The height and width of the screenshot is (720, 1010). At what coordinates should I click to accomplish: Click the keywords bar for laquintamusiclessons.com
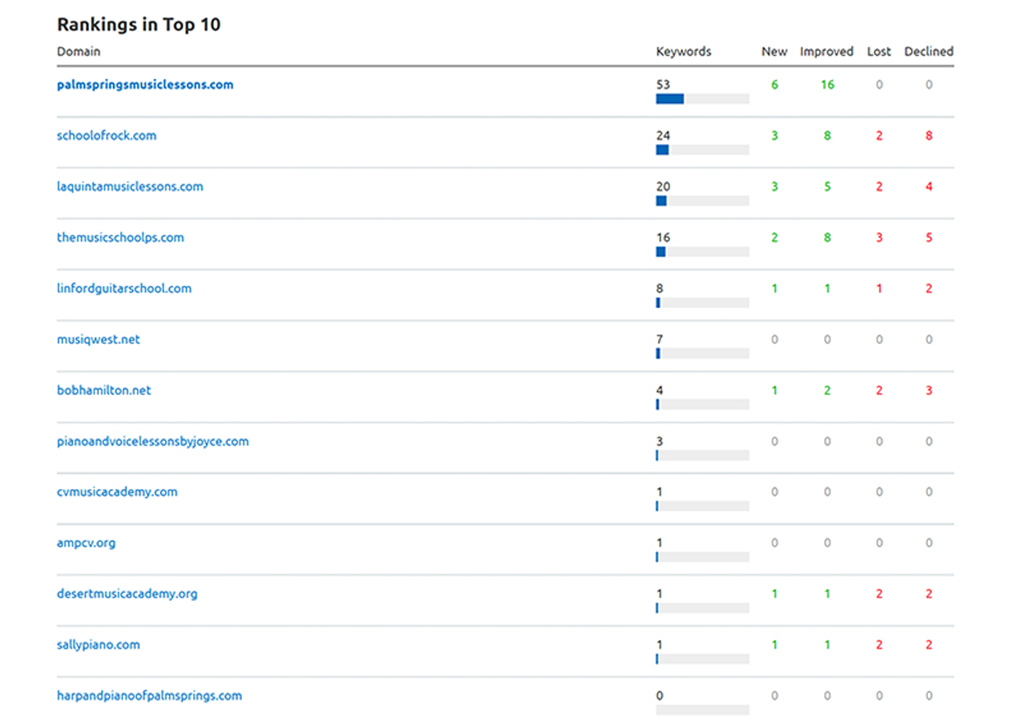(703, 200)
